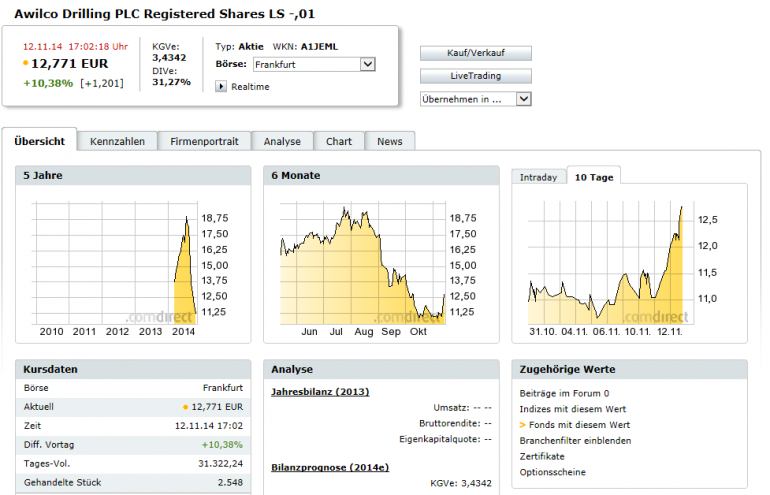Open the 6 Monate chart thumbnail

click(x=380, y=267)
